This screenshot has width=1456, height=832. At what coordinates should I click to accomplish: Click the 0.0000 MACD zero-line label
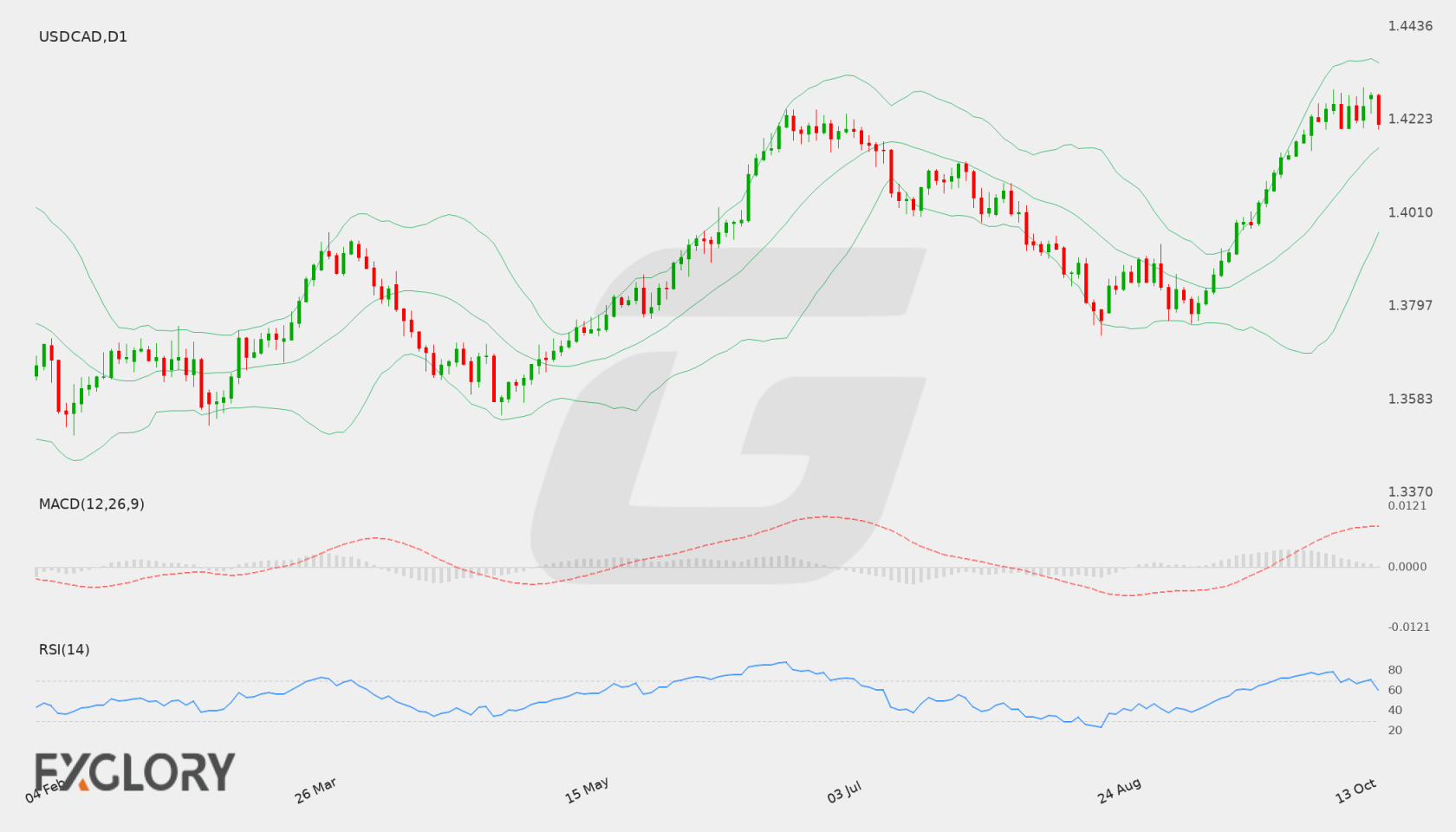1407,566
